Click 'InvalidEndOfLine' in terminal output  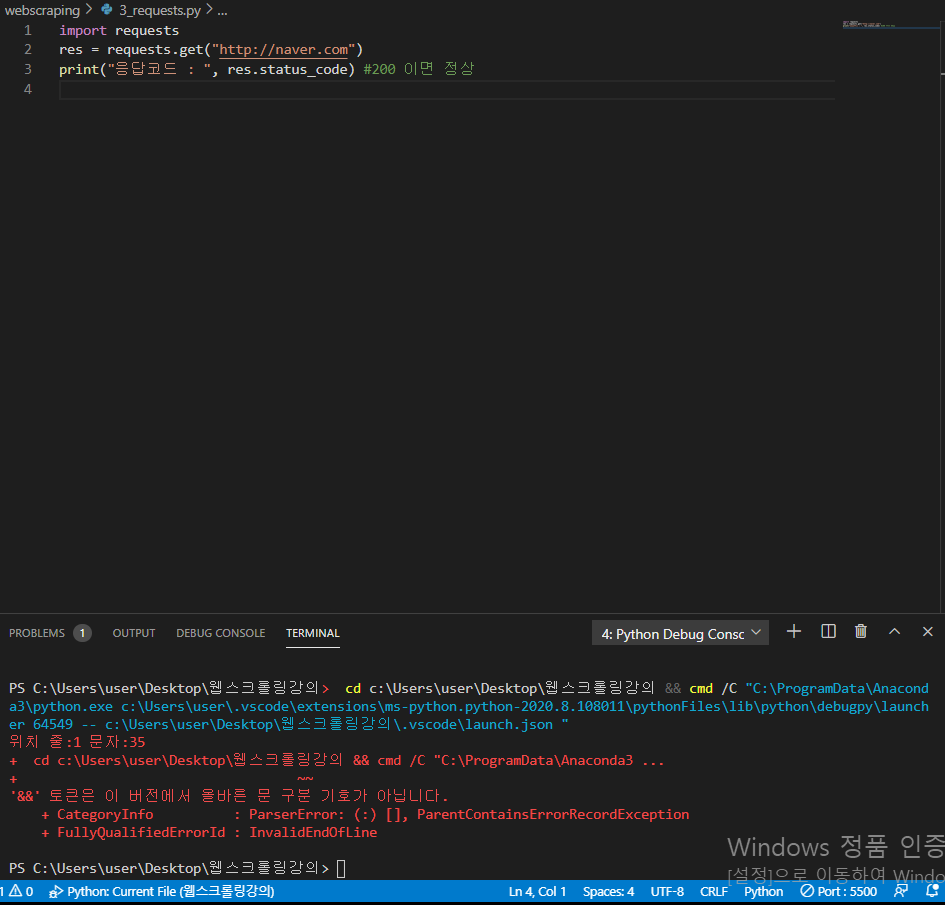pos(313,833)
